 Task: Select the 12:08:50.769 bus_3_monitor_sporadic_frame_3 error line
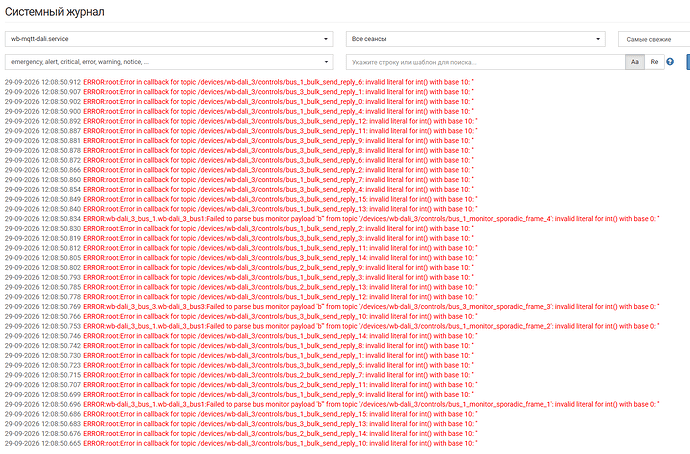click(332, 307)
